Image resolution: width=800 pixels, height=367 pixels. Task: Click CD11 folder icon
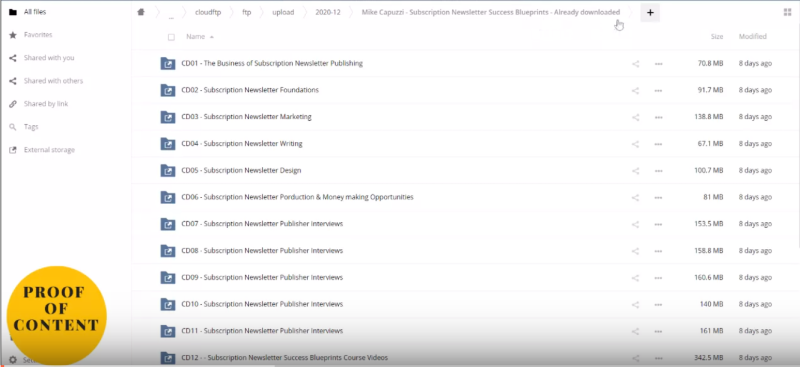pyautogui.click(x=168, y=331)
